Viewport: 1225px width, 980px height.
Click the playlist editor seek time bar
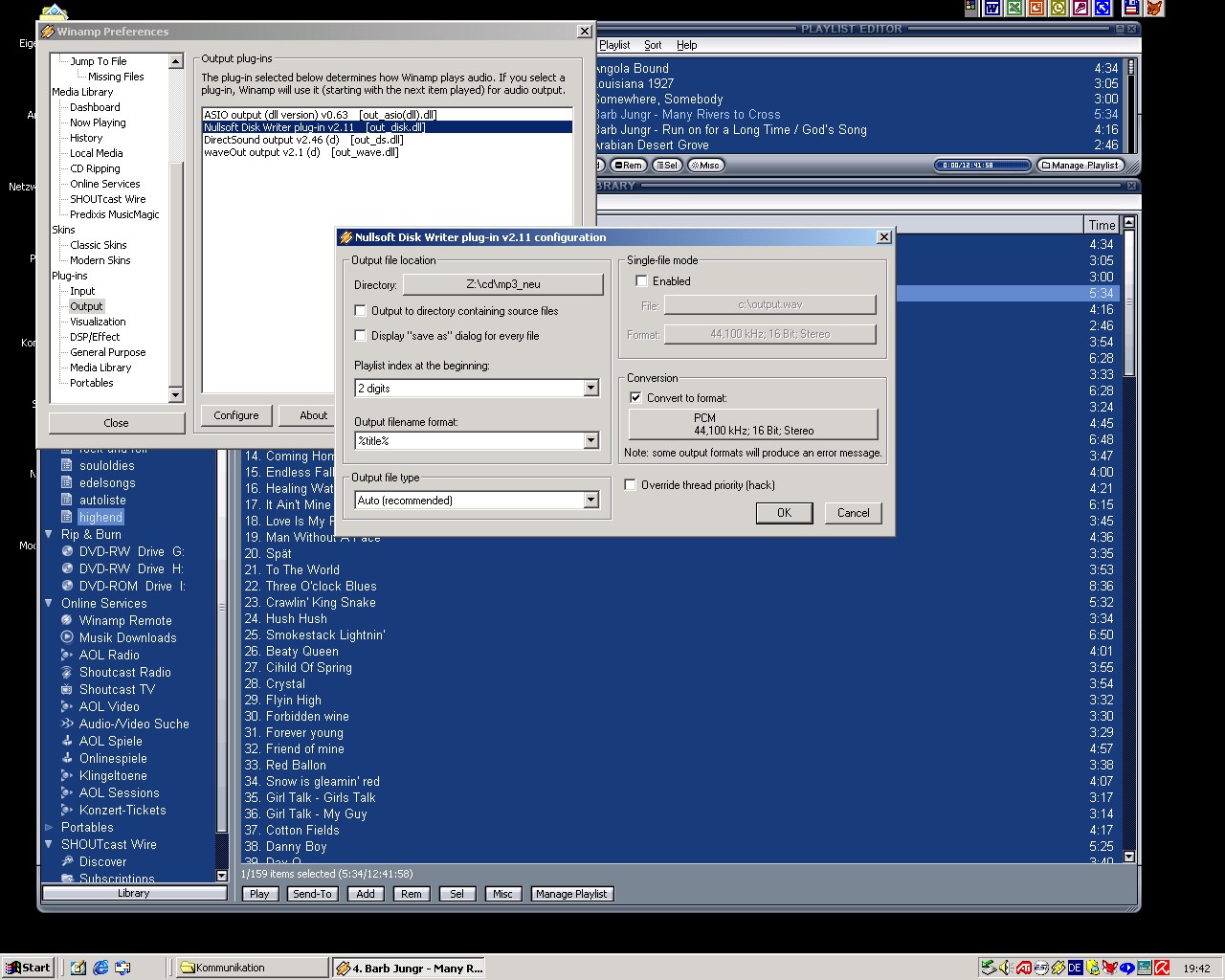tap(968, 166)
